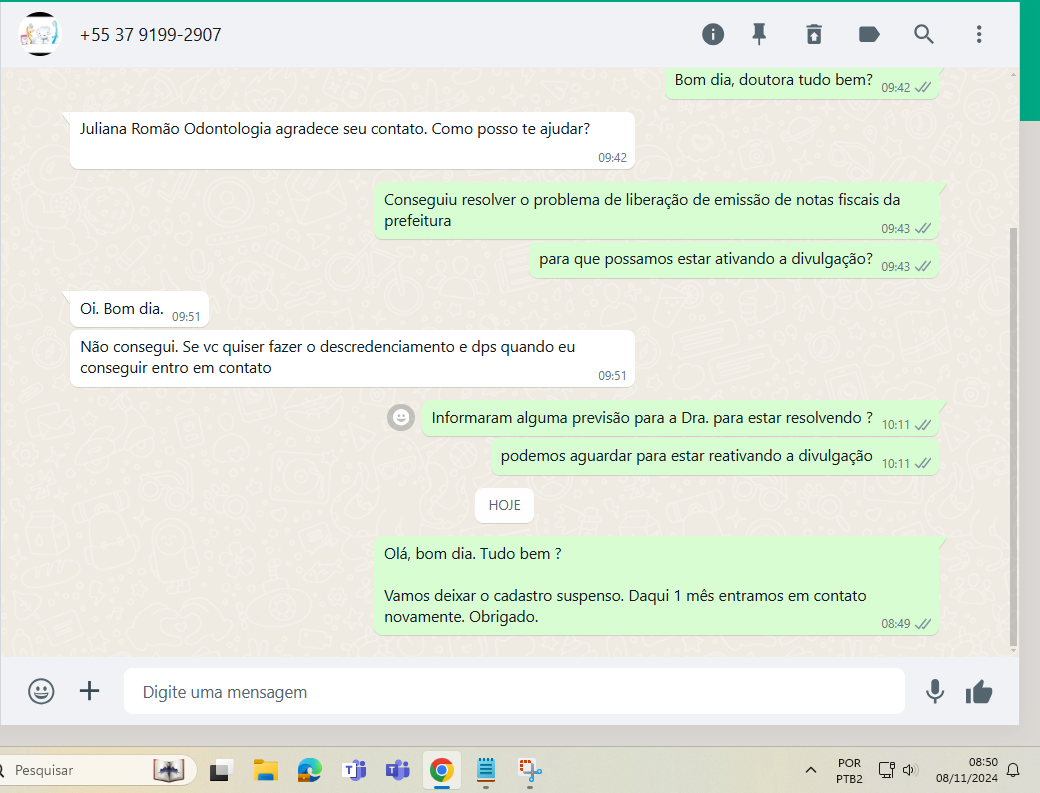This screenshot has height=793, width=1040.
Task: Click the microphone to record audio
Action: [x=935, y=691]
